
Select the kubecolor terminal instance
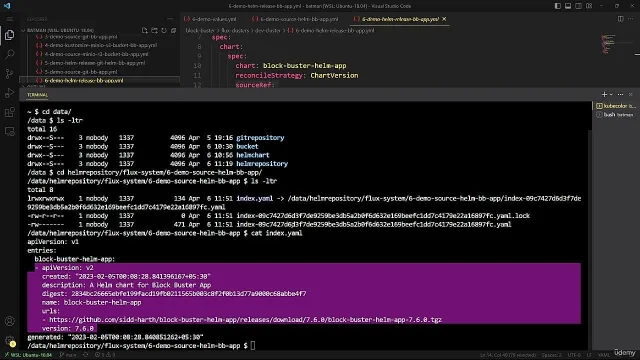pyautogui.click(x=616, y=106)
